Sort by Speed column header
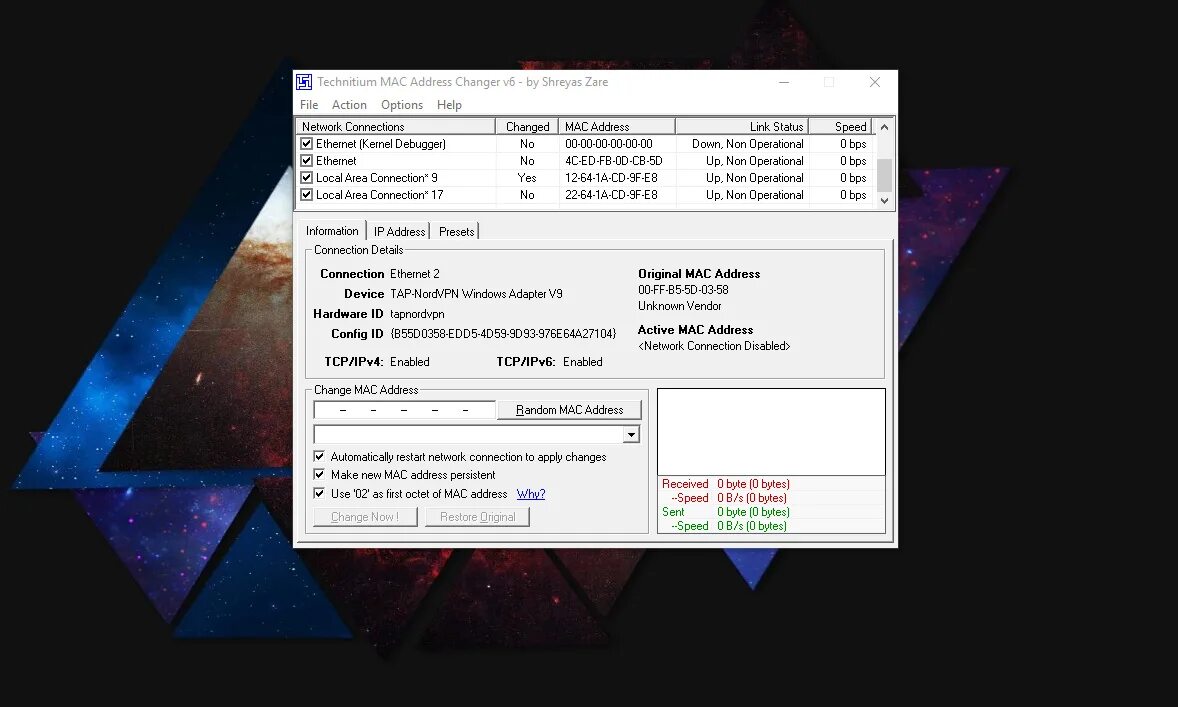This screenshot has height=707, width=1178. (841, 126)
